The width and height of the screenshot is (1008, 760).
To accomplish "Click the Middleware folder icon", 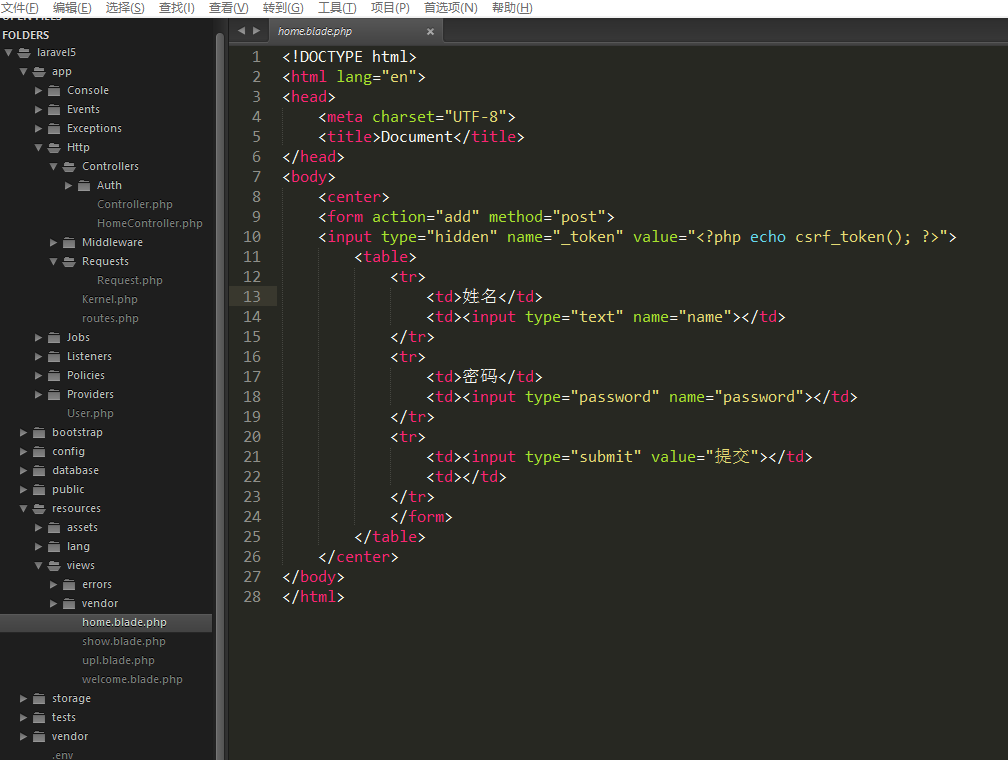I will (x=69, y=242).
